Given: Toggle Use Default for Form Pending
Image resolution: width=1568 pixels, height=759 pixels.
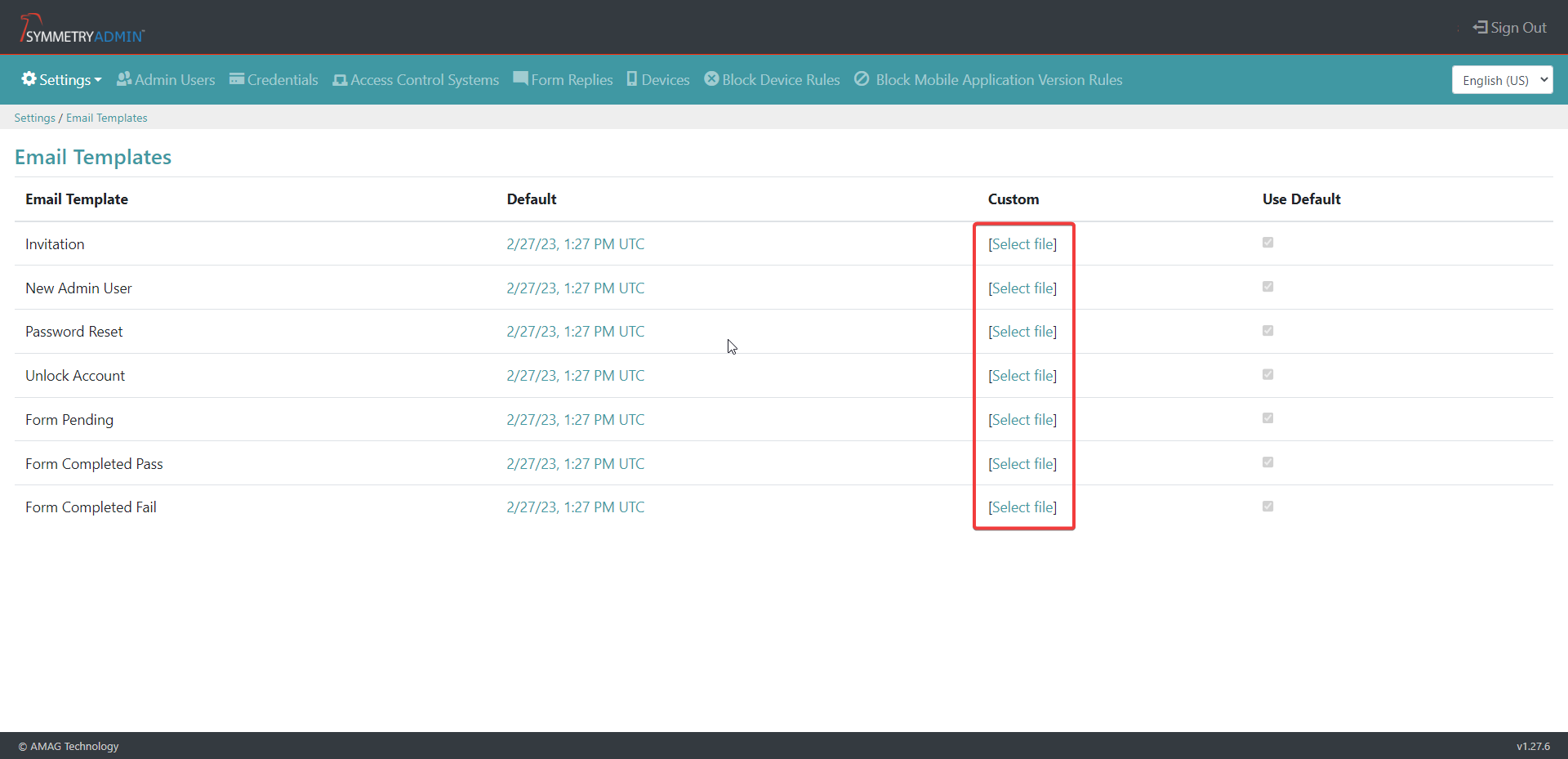Looking at the screenshot, I should click(1267, 418).
